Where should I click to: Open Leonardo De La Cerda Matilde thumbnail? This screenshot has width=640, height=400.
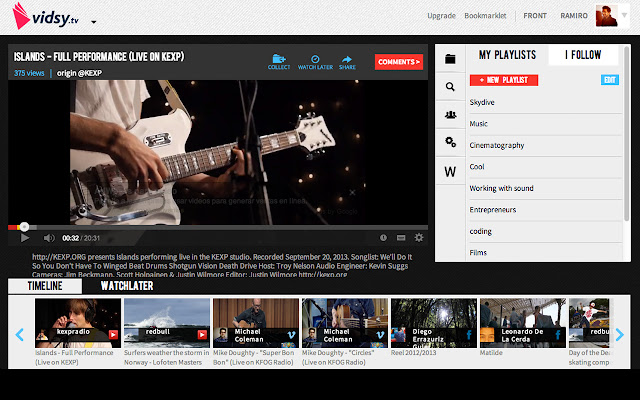pyautogui.click(x=522, y=323)
